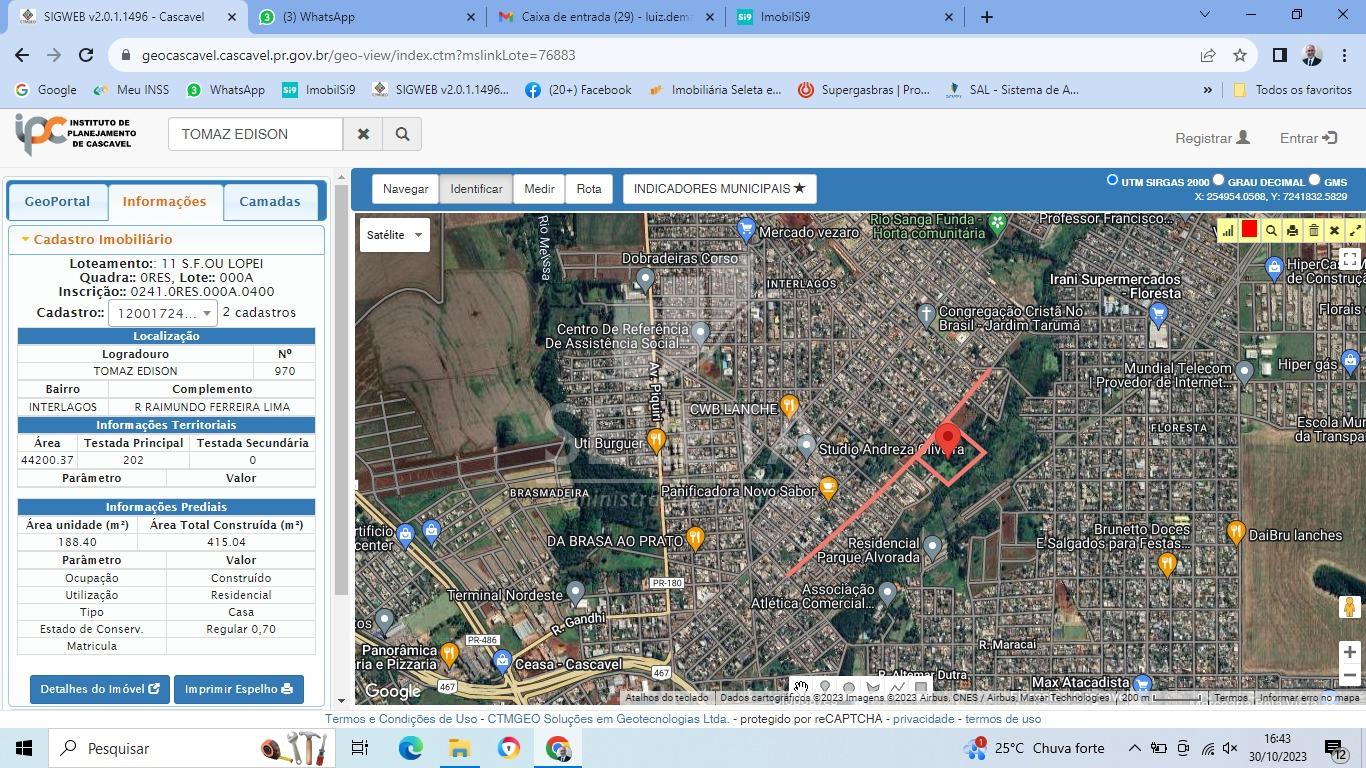Clear the TOMAZ EDISON search text
The height and width of the screenshot is (768, 1366).
363,134
